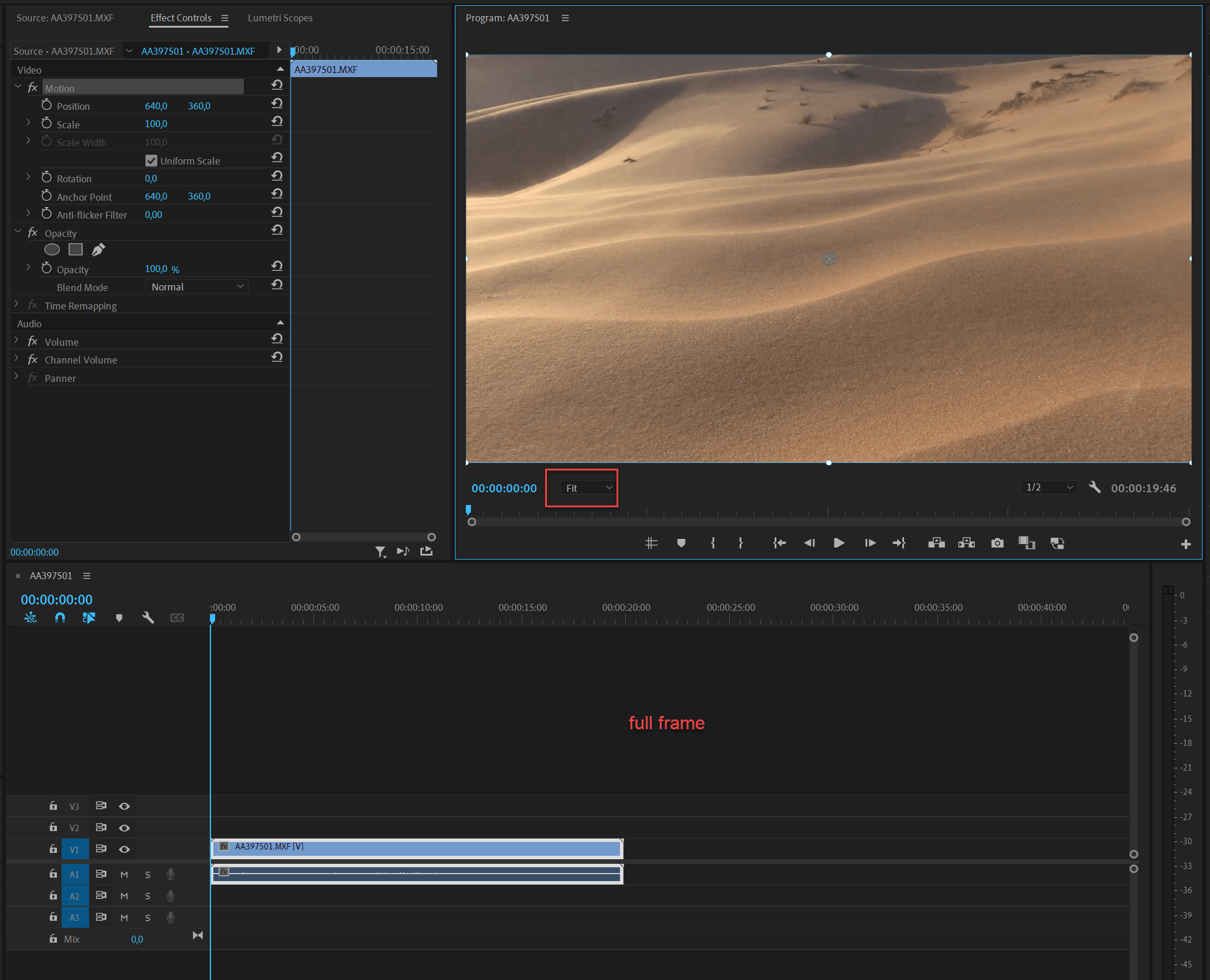1210x980 pixels.
Task: Open the Program monitor settings wrench
Action: (x=1095, y=487)
